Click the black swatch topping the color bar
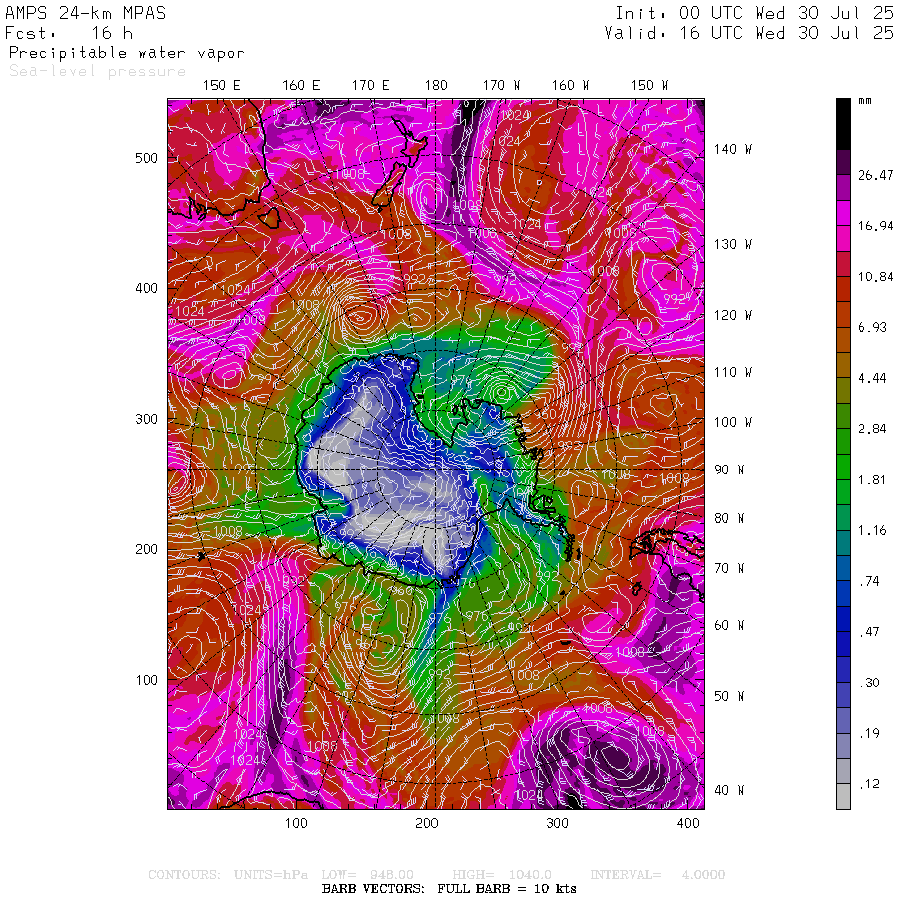Viewport: 900px width, 900px height. (x=843, y=124)
